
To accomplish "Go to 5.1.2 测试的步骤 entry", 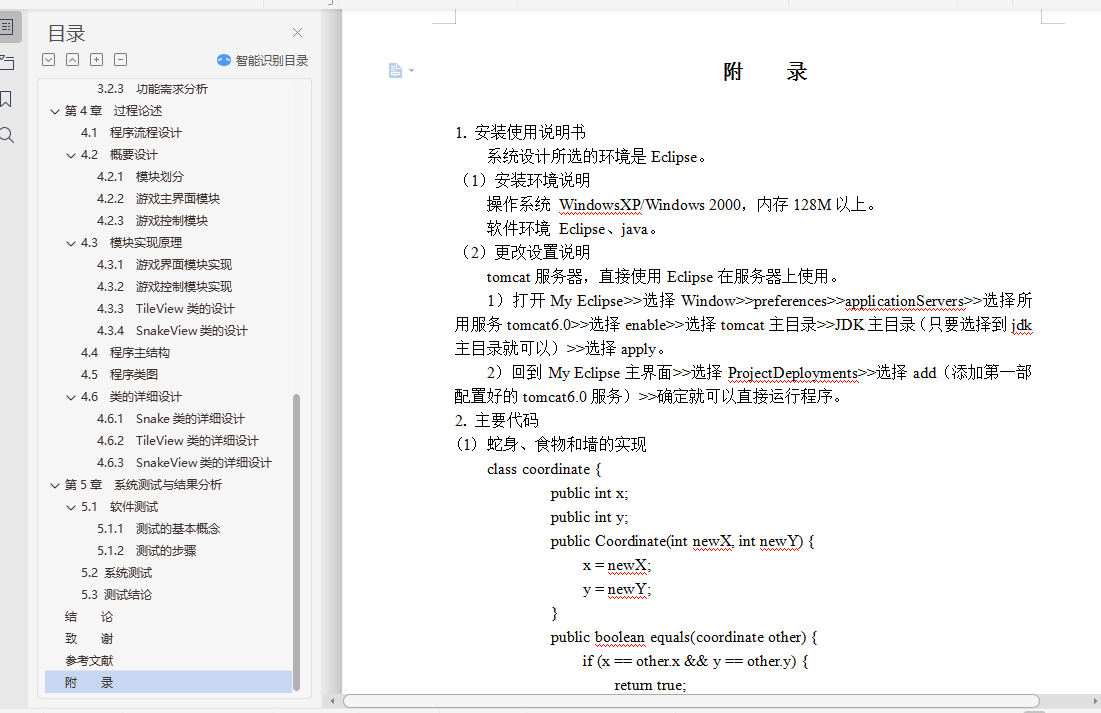I will (147, 551).
